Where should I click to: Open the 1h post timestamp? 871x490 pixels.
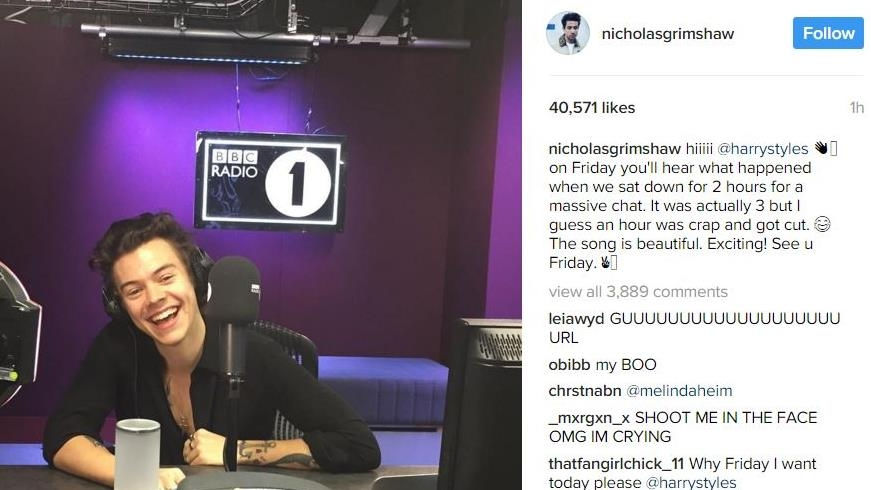click(857, 108)
